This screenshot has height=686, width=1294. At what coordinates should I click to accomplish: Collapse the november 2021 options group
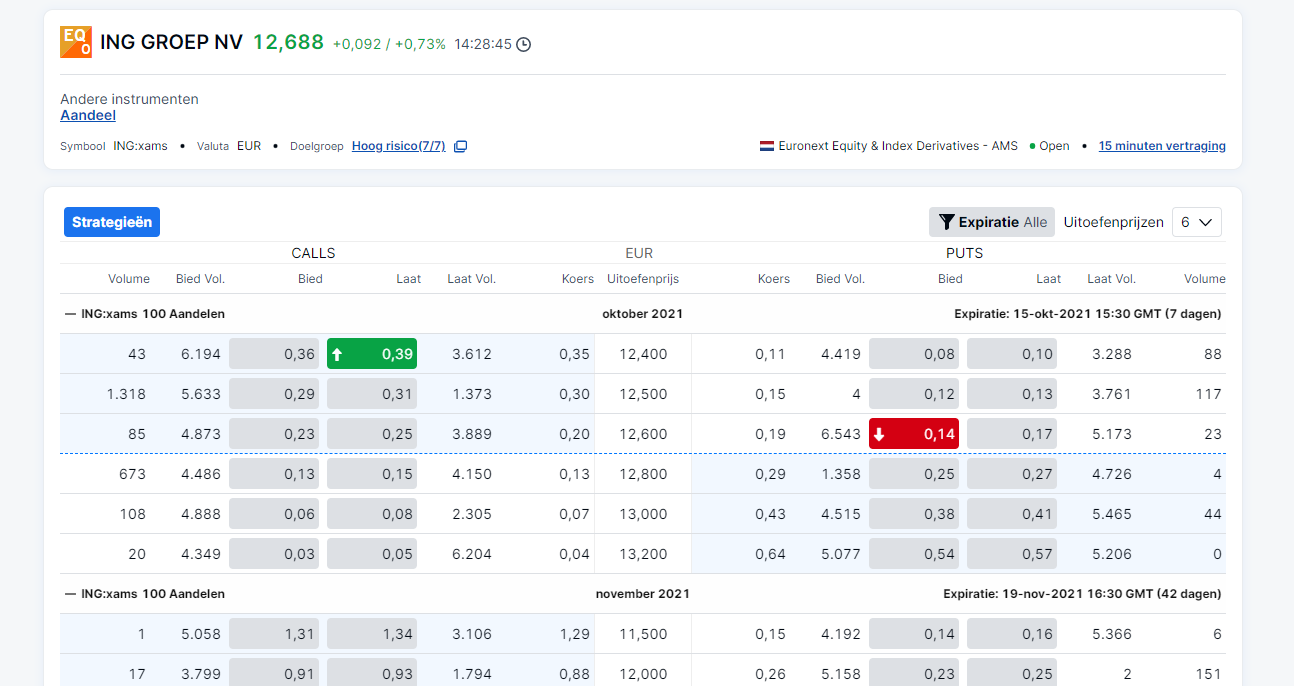pyautogui.click(x=70, y=594)
